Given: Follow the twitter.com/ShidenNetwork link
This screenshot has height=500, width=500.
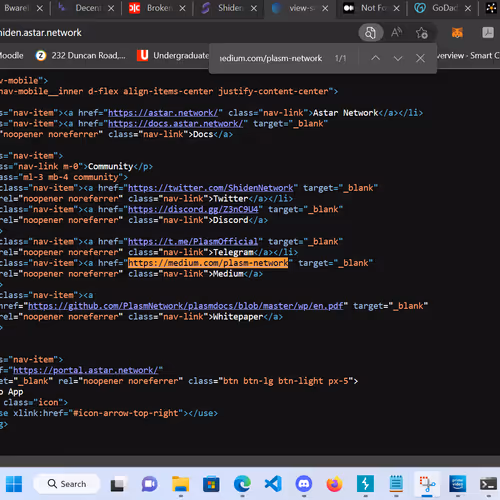Looking at the screenshot, I should 211,188.
